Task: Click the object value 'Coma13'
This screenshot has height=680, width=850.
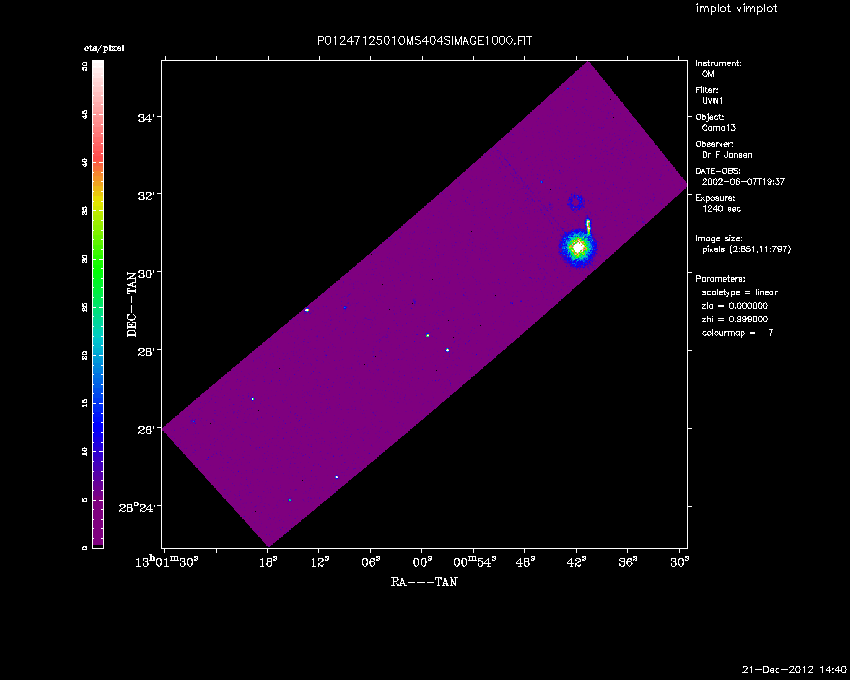Action: (719, 128)
